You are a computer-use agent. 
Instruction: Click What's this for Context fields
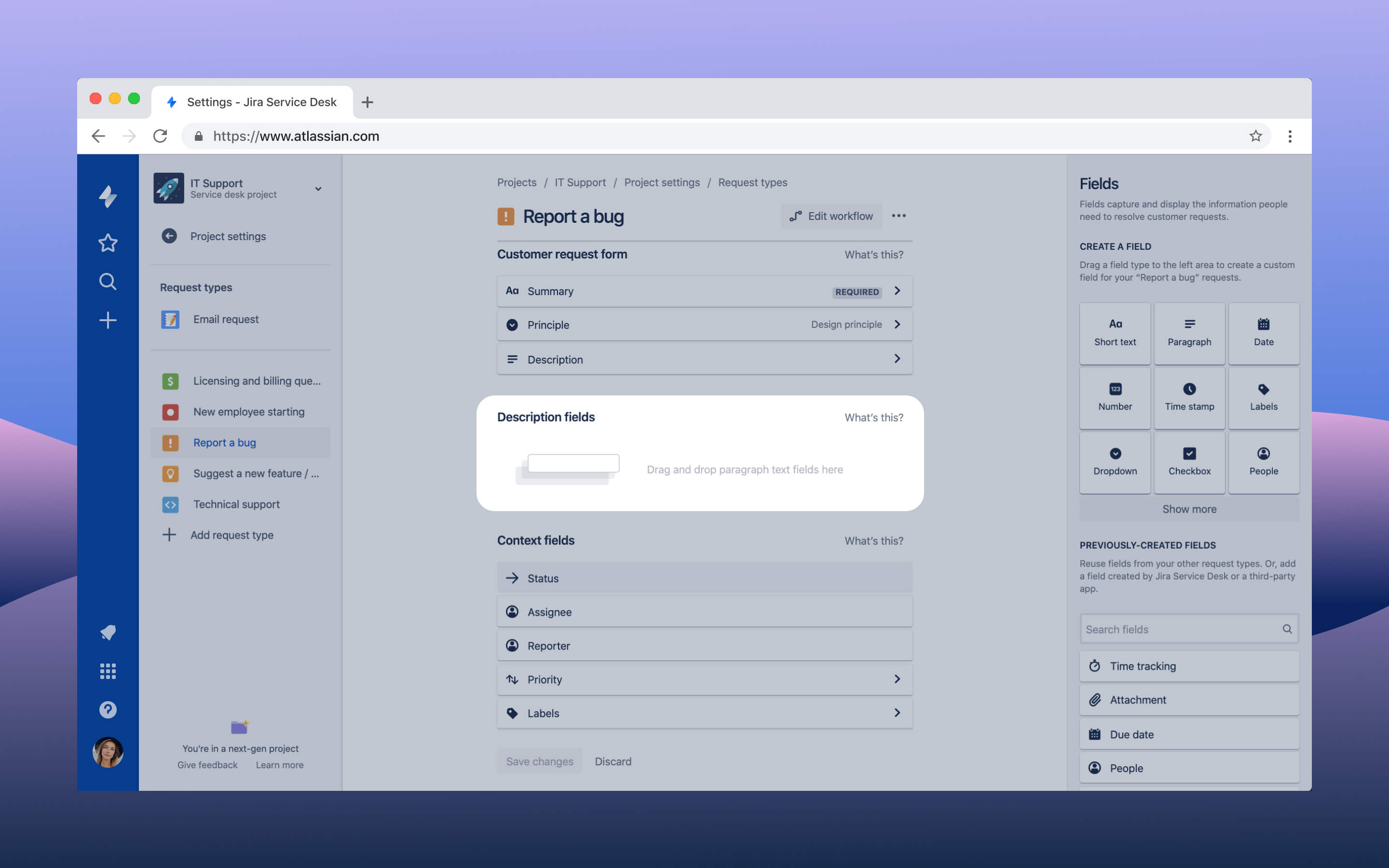(873, 541)
